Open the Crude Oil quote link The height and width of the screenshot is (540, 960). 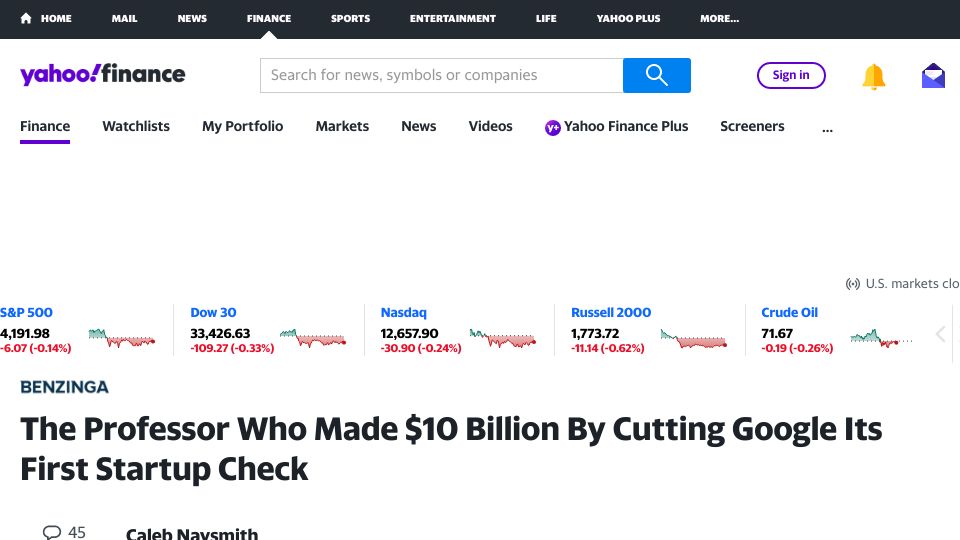pos(789,312)
